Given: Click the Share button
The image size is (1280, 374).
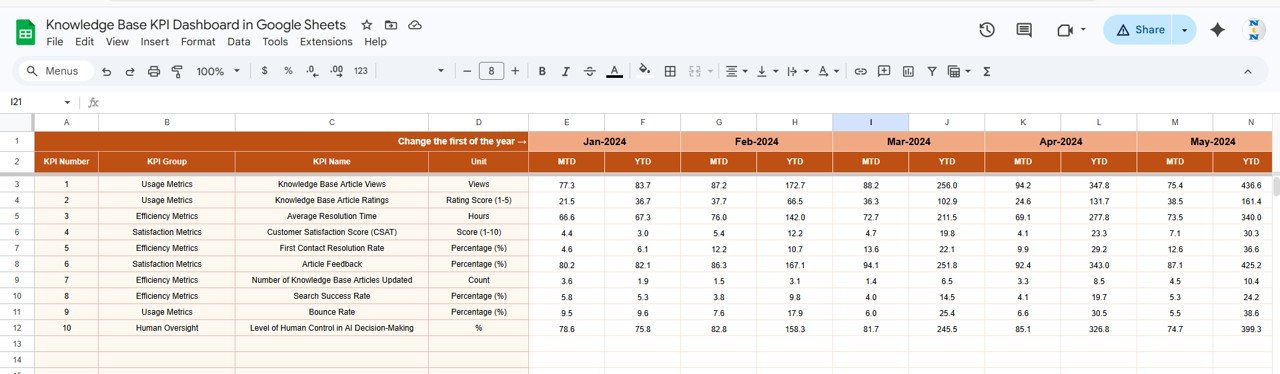Looking at the screenshot, I should tap(1139, 30).
